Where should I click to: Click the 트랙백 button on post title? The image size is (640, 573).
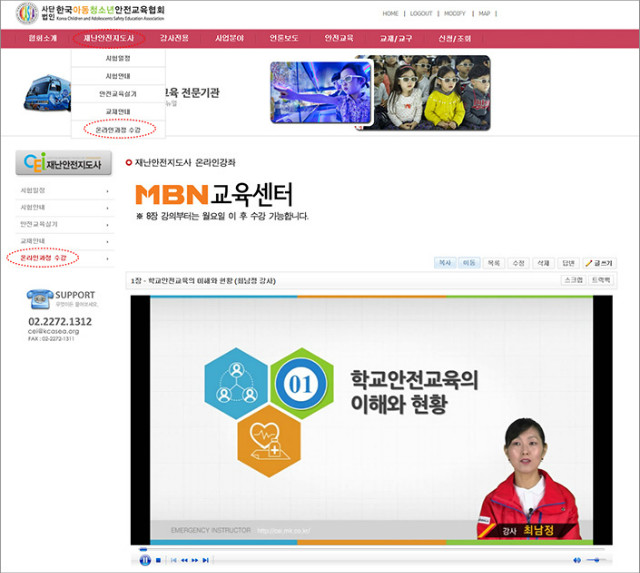point(601,280)
